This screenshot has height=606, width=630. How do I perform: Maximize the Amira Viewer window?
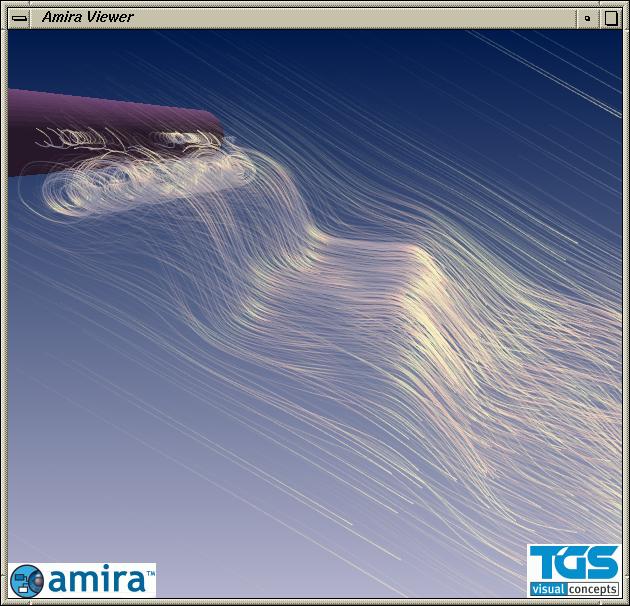pos(611,18)
